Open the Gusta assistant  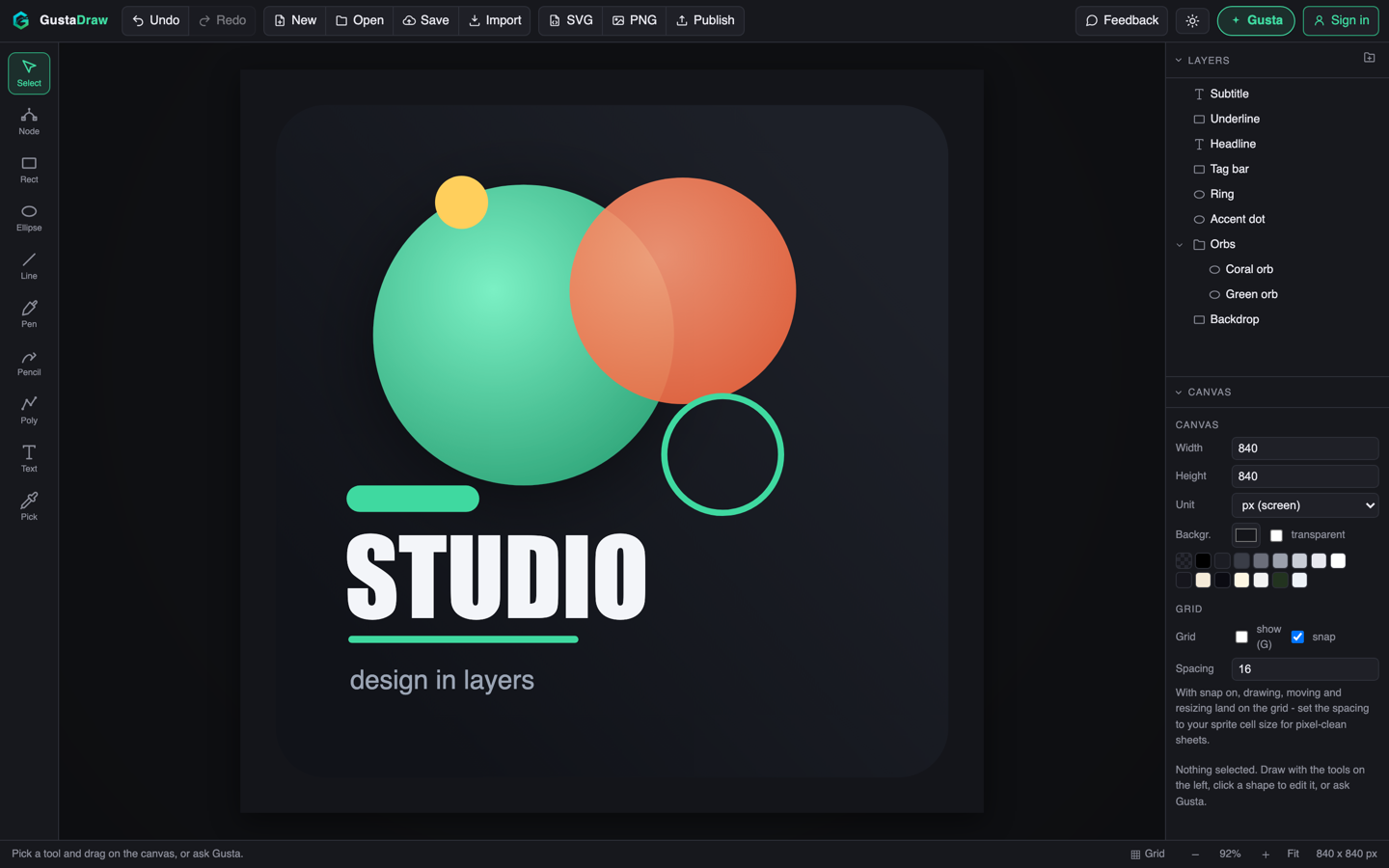coord(1256,20)
